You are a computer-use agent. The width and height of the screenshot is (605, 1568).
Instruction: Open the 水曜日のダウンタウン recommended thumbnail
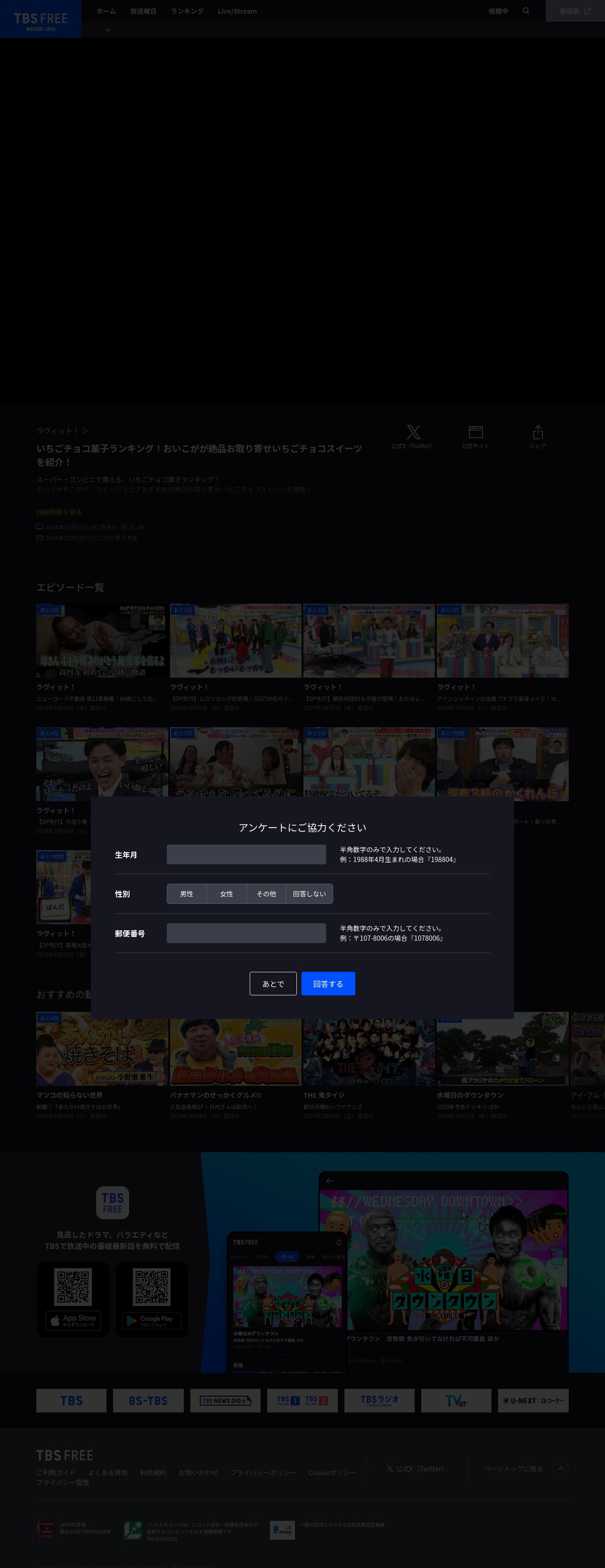click(502, 1049)
